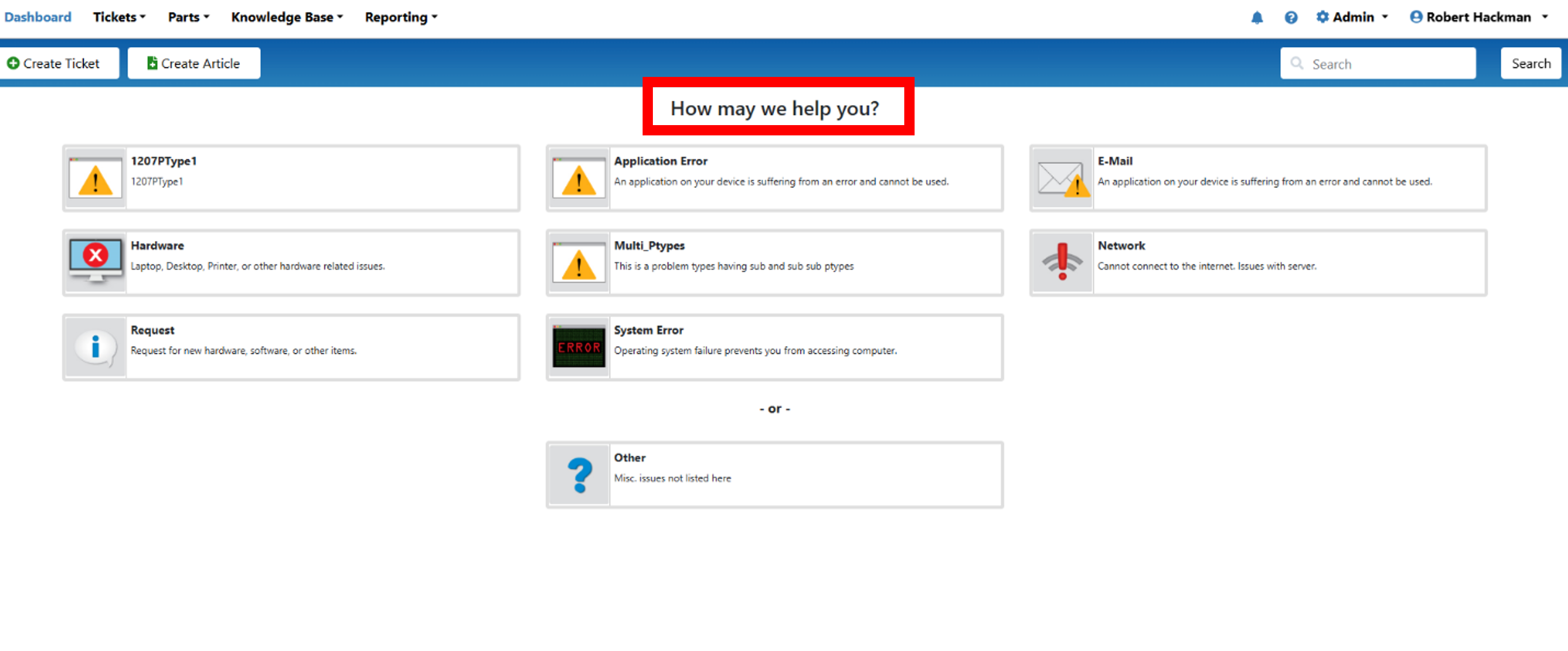Expand the Parts dropdown menu

click(x=189, y=17)
